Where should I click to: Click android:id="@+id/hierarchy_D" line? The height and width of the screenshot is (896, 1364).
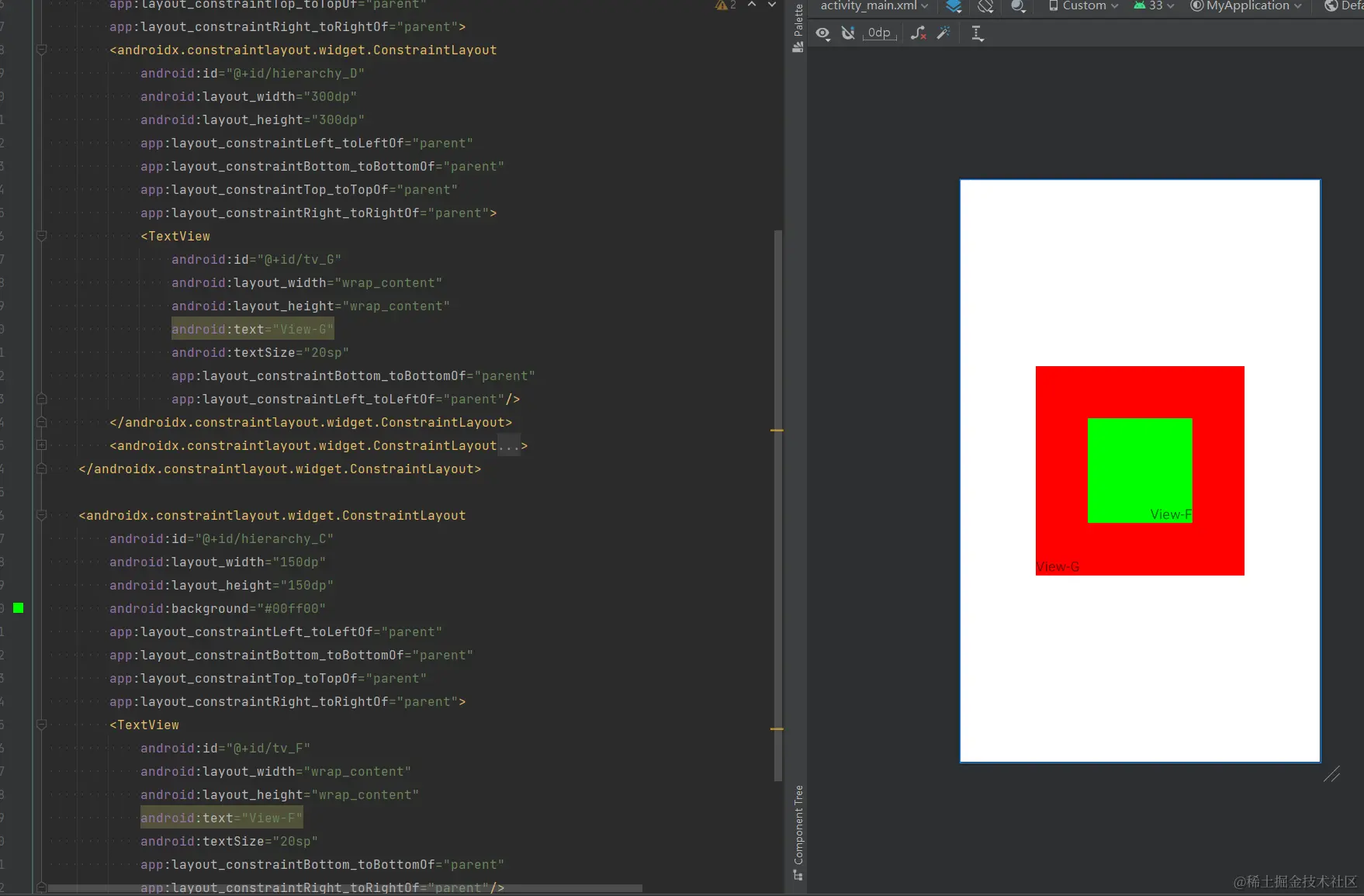pos(252,73)
